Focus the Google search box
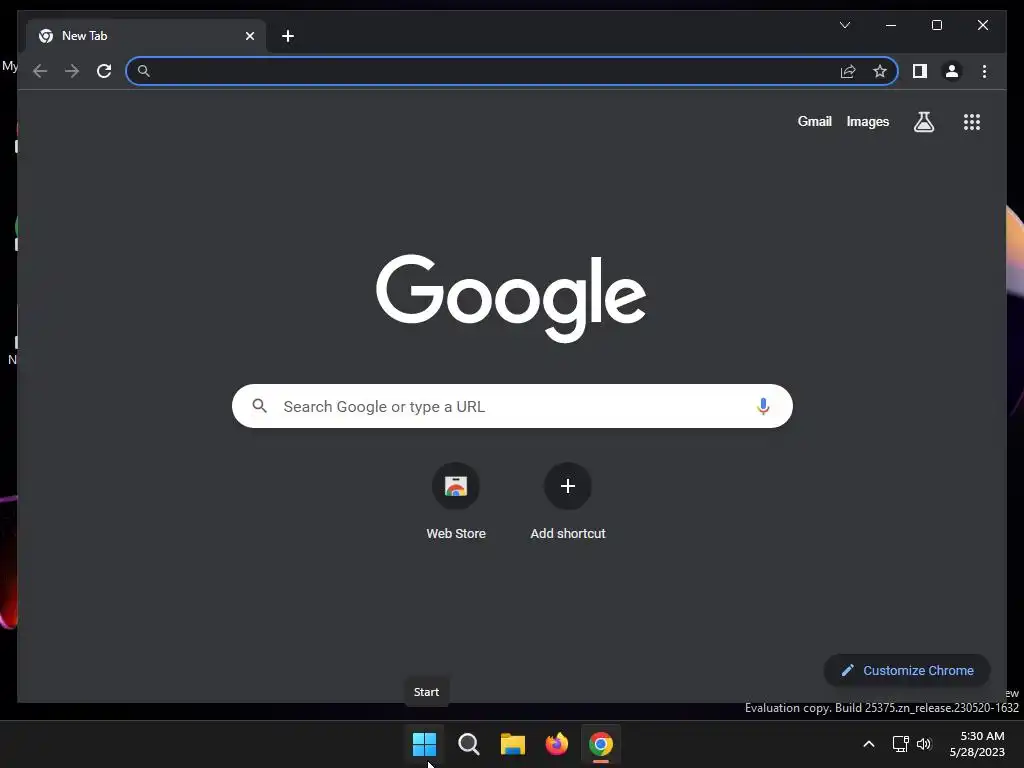 (512, 406)
